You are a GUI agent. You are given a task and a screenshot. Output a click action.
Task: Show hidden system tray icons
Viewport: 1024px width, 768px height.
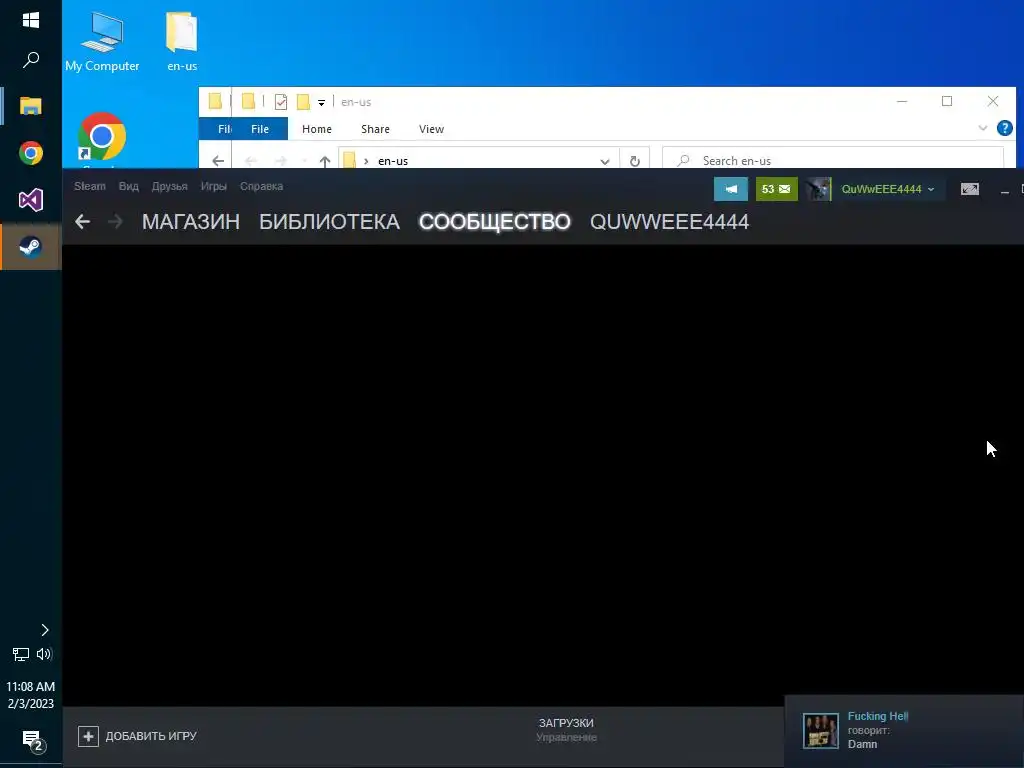click(x=44, y=630)
